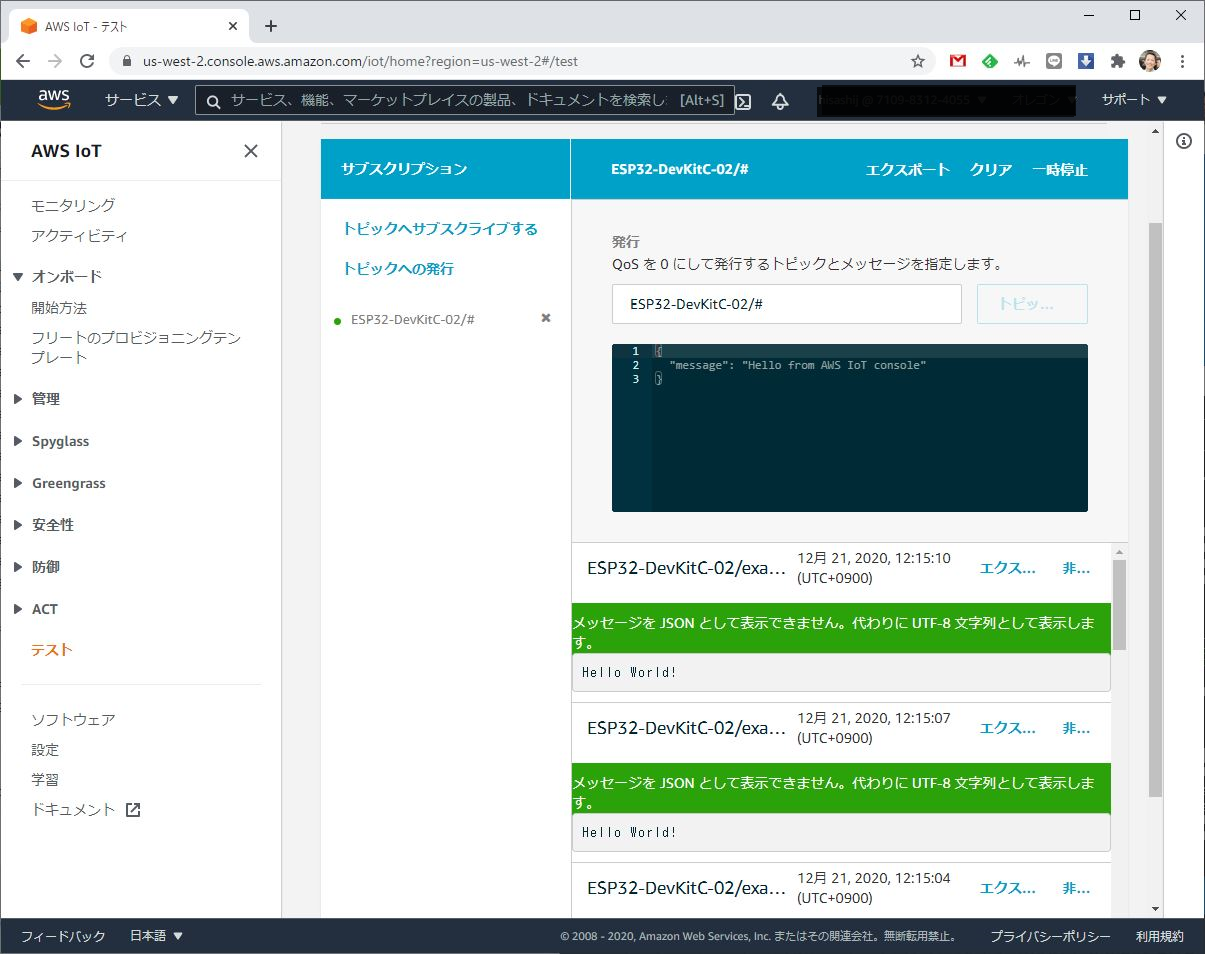This screenshot has height=954, width=1205.
Task: Open the Gmail extension icon
Action: point(958,61)
